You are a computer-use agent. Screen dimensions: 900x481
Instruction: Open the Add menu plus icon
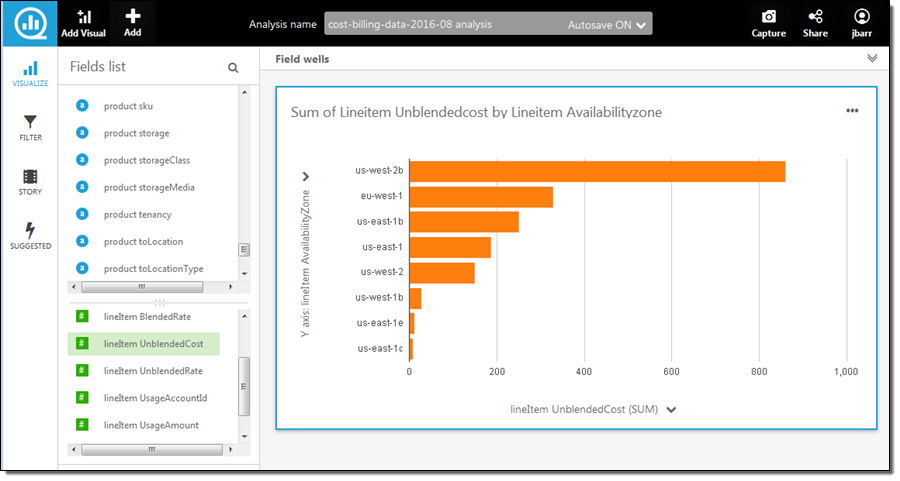click(x=132, y=17)
